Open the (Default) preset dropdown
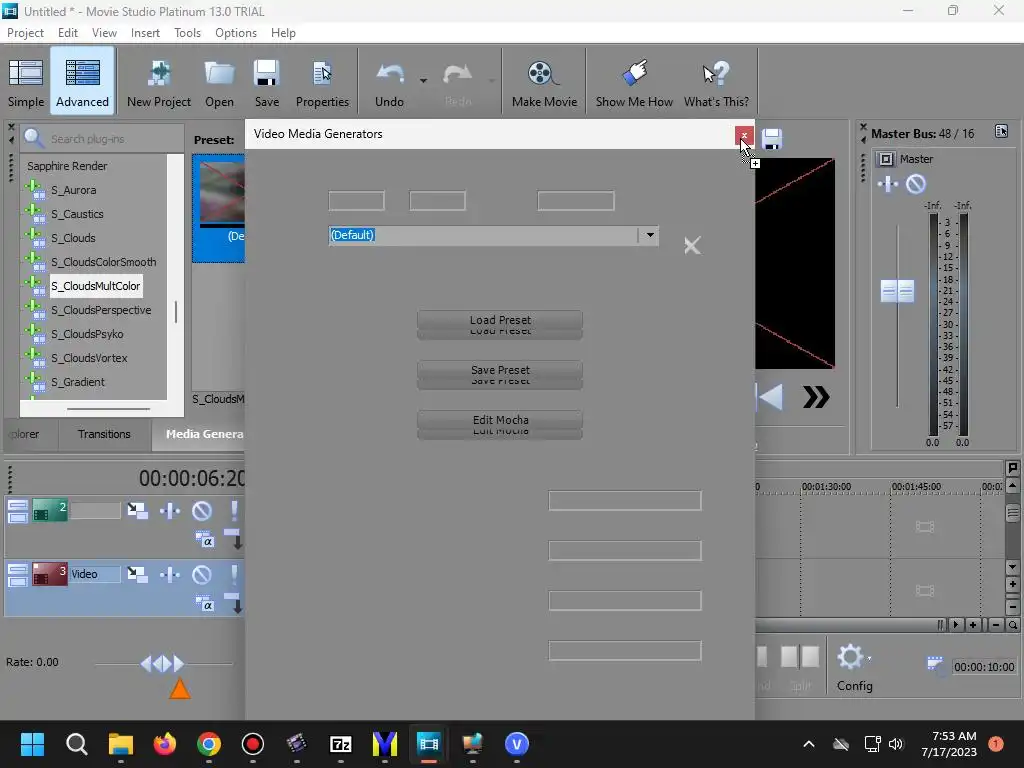1024x768 pixels. point(649,235)
